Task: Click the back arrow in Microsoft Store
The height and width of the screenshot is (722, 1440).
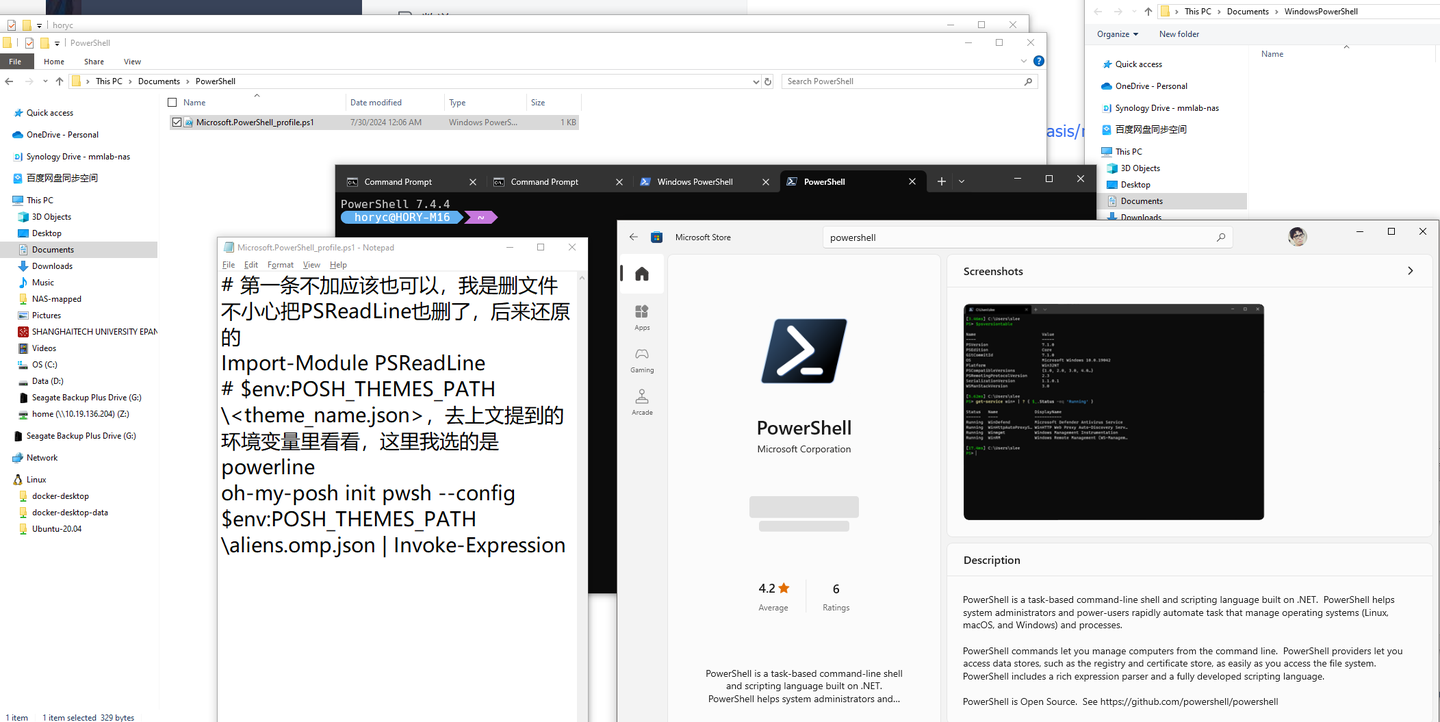Action: 631,236
